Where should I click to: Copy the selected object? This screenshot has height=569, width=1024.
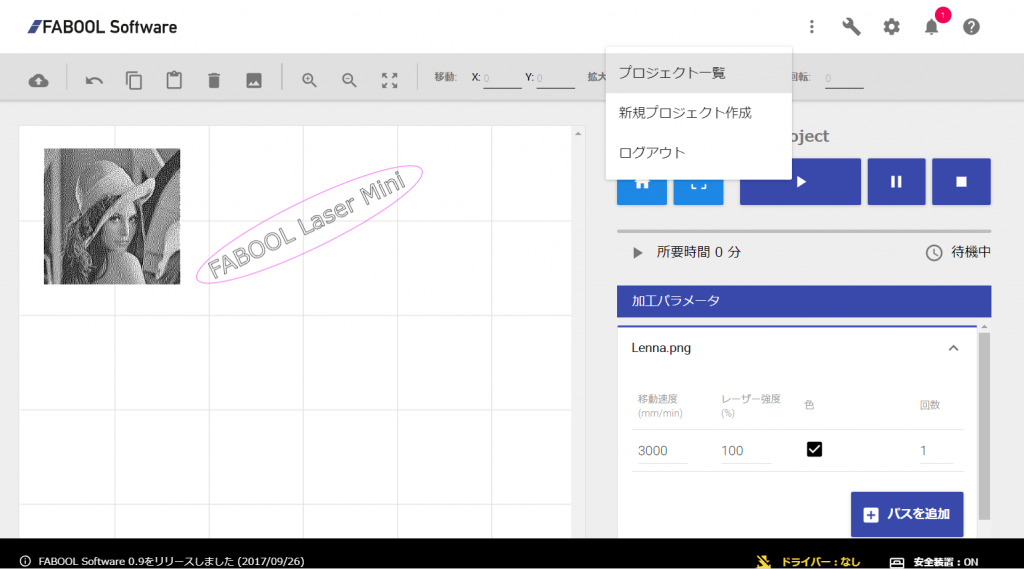(134, 80)
